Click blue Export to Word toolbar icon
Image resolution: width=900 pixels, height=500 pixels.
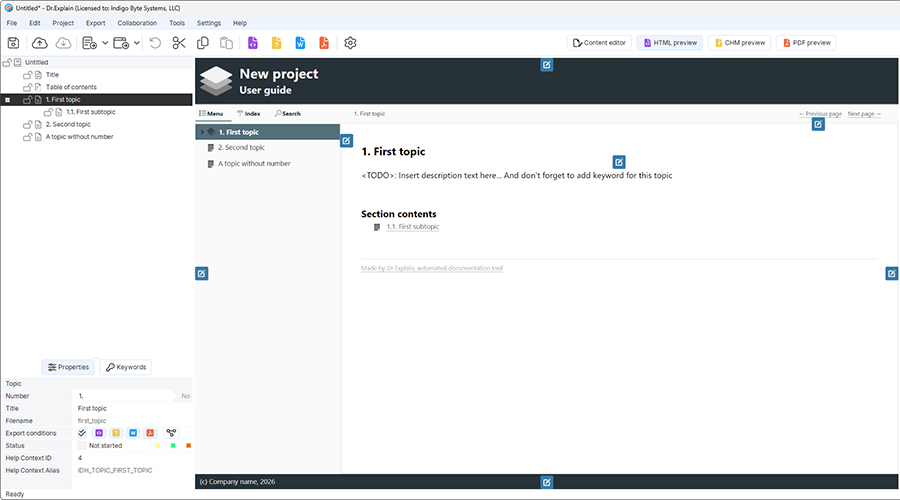point(300,43)
